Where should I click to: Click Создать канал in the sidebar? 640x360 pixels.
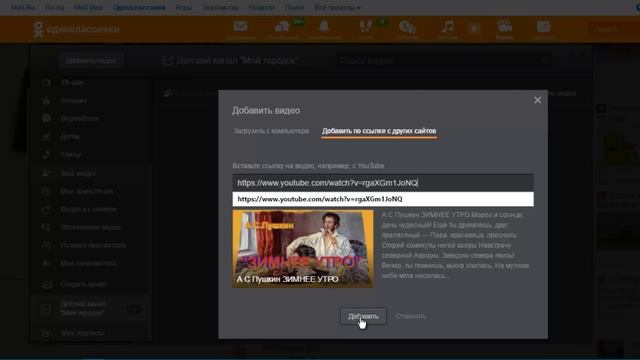tap(84, 284)
